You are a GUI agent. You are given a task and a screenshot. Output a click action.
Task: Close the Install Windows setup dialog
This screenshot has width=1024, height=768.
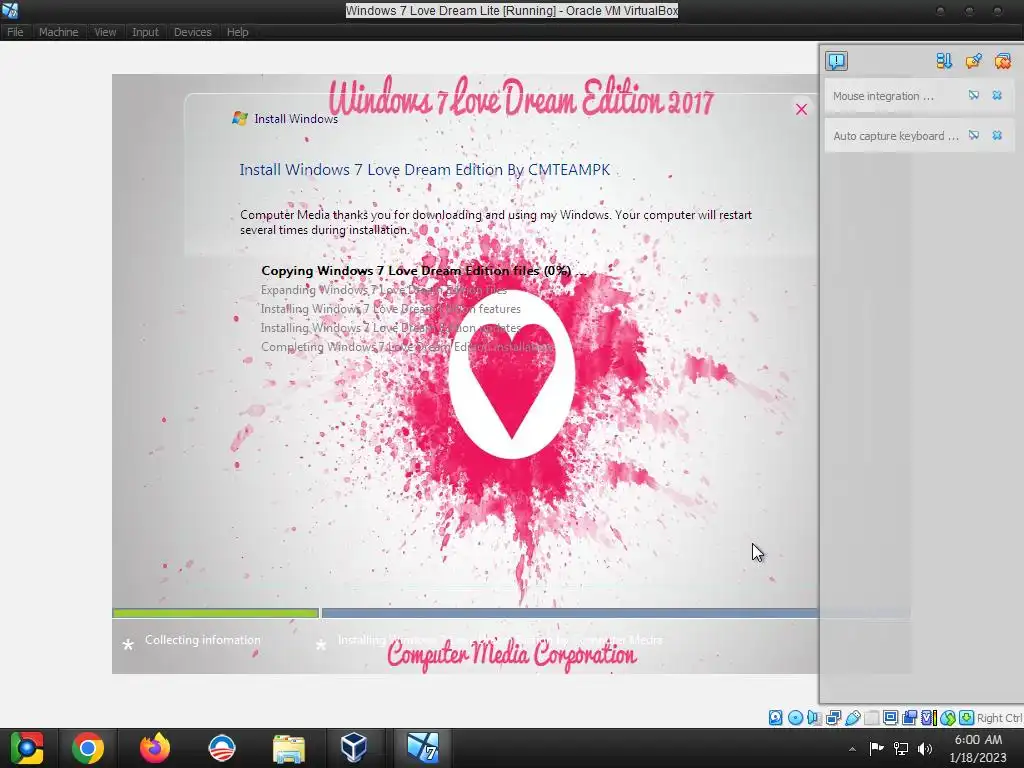pyautogui.click(x=801, y=109)
